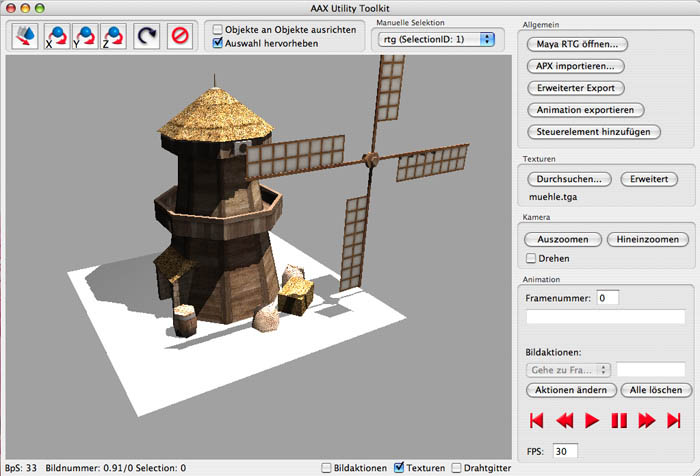700x476 pixels.
Task: Click the curved arrow reset rotation icon
Action: [147, 37]
